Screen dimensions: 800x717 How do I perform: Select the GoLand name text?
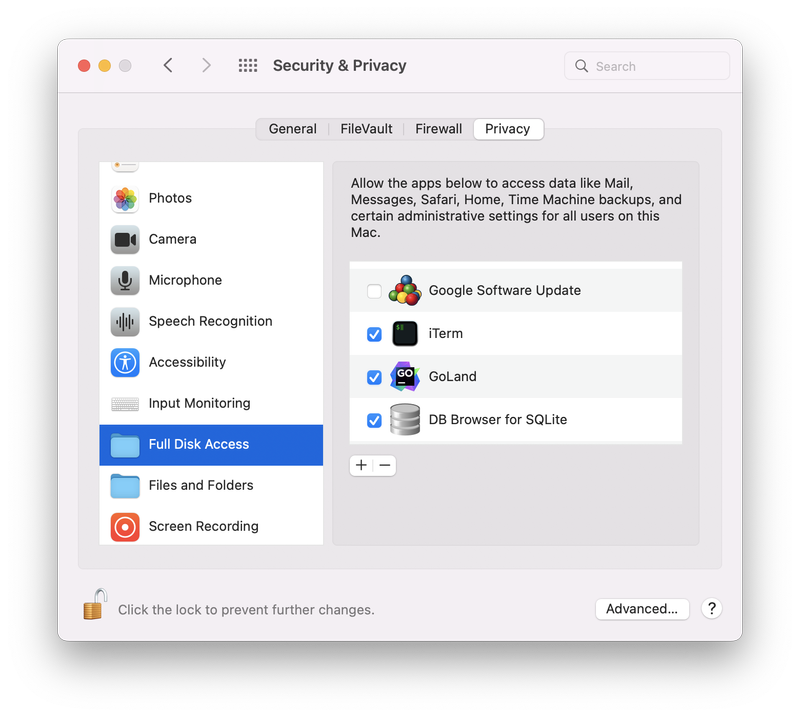pos(453,376)
